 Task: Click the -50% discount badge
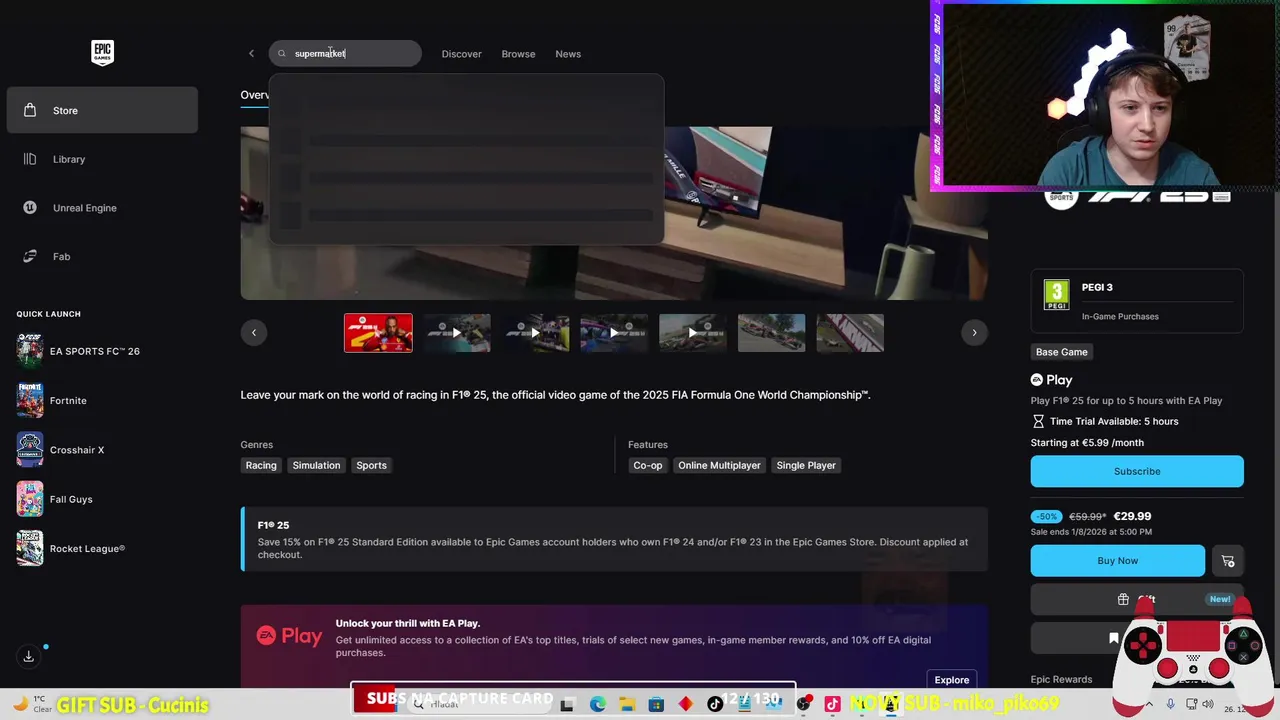(x=1046, y=517)
